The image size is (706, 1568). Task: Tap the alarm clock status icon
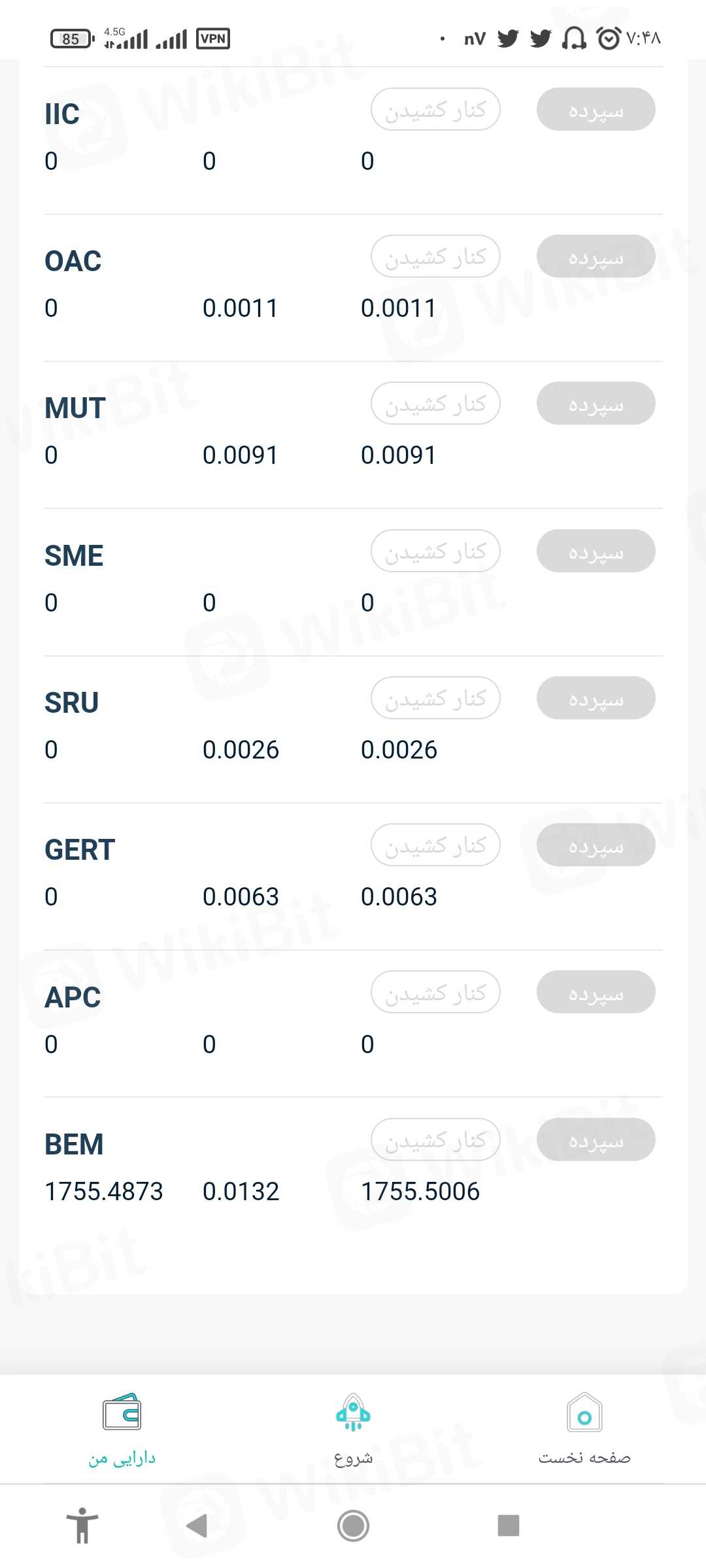tap(609, 39)
